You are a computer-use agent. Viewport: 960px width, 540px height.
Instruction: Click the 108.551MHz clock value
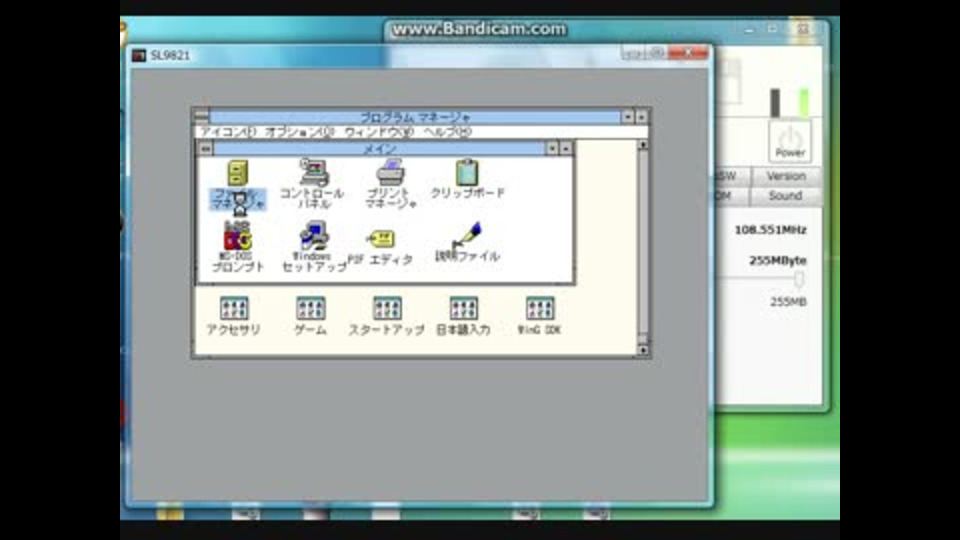coord(770,230)
